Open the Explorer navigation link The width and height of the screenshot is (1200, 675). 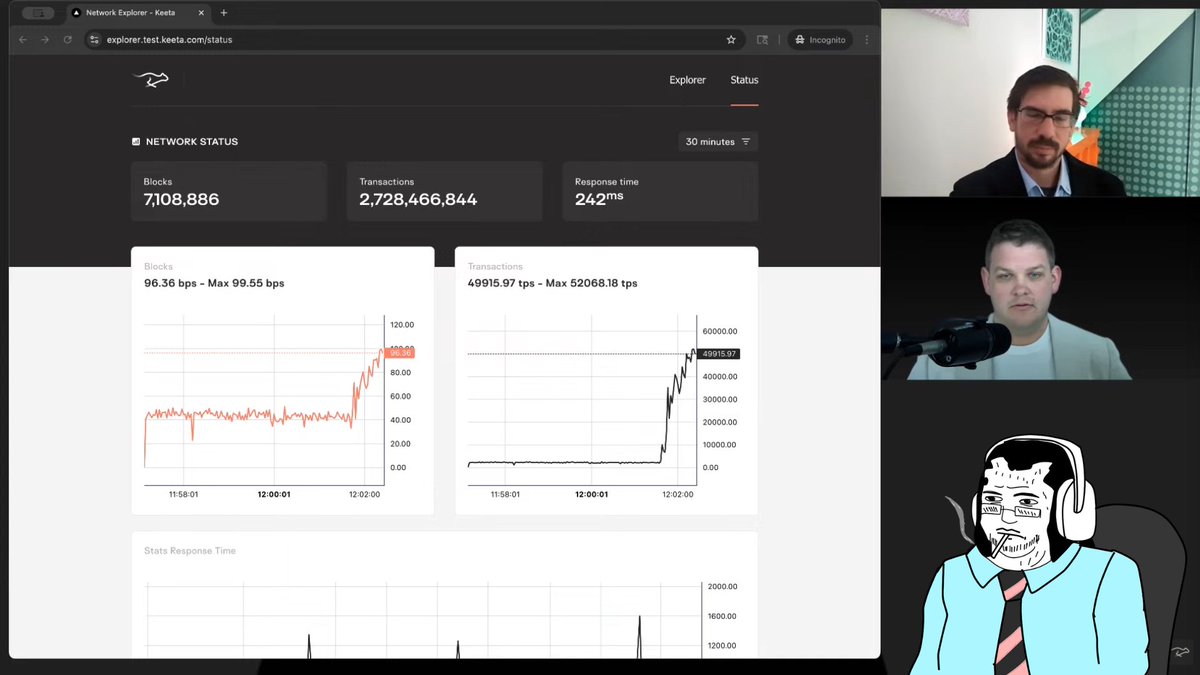pos(687,80)
